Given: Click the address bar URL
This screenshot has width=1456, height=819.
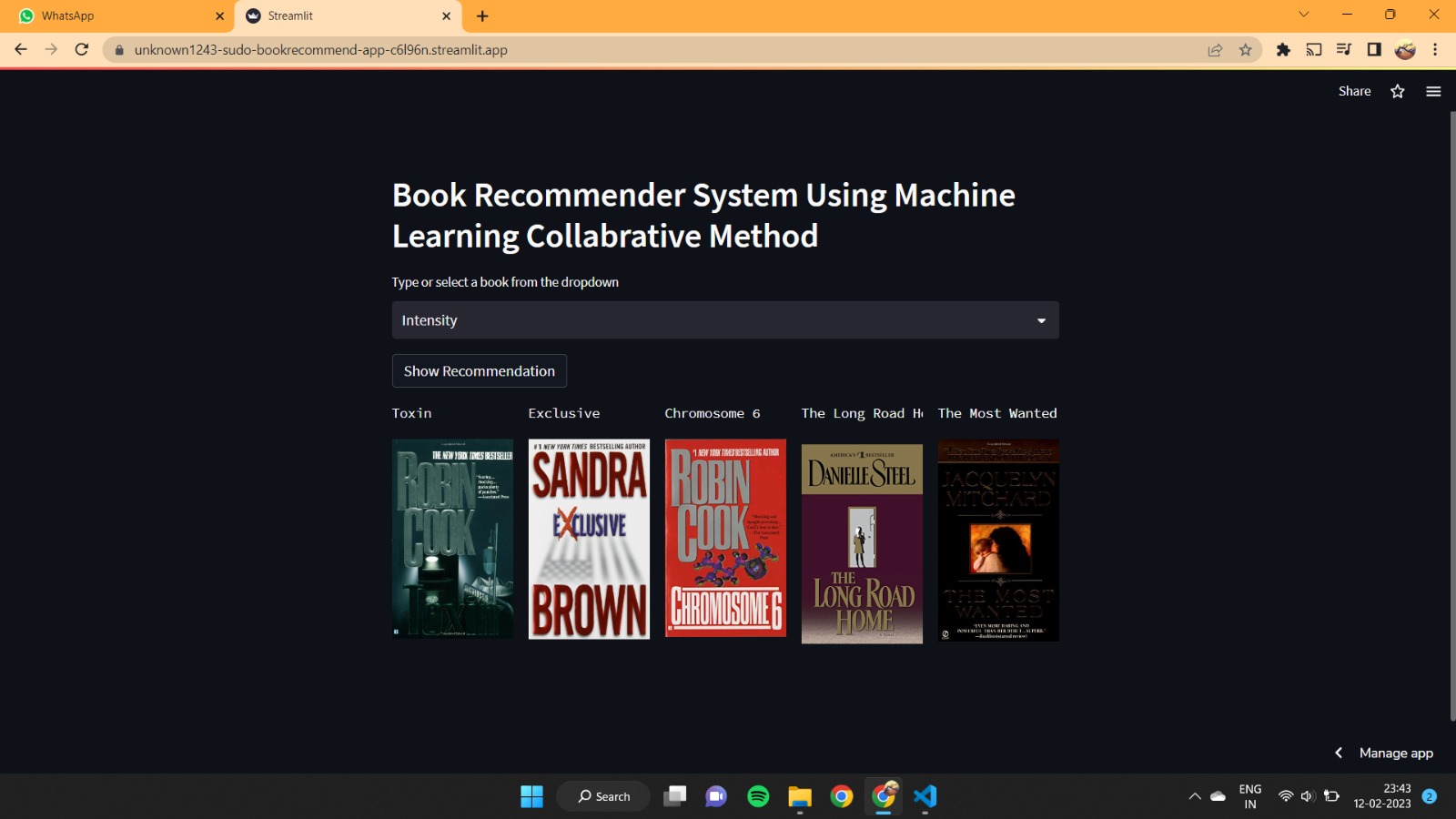Looking at the screenshot, I should pos(320,50).
